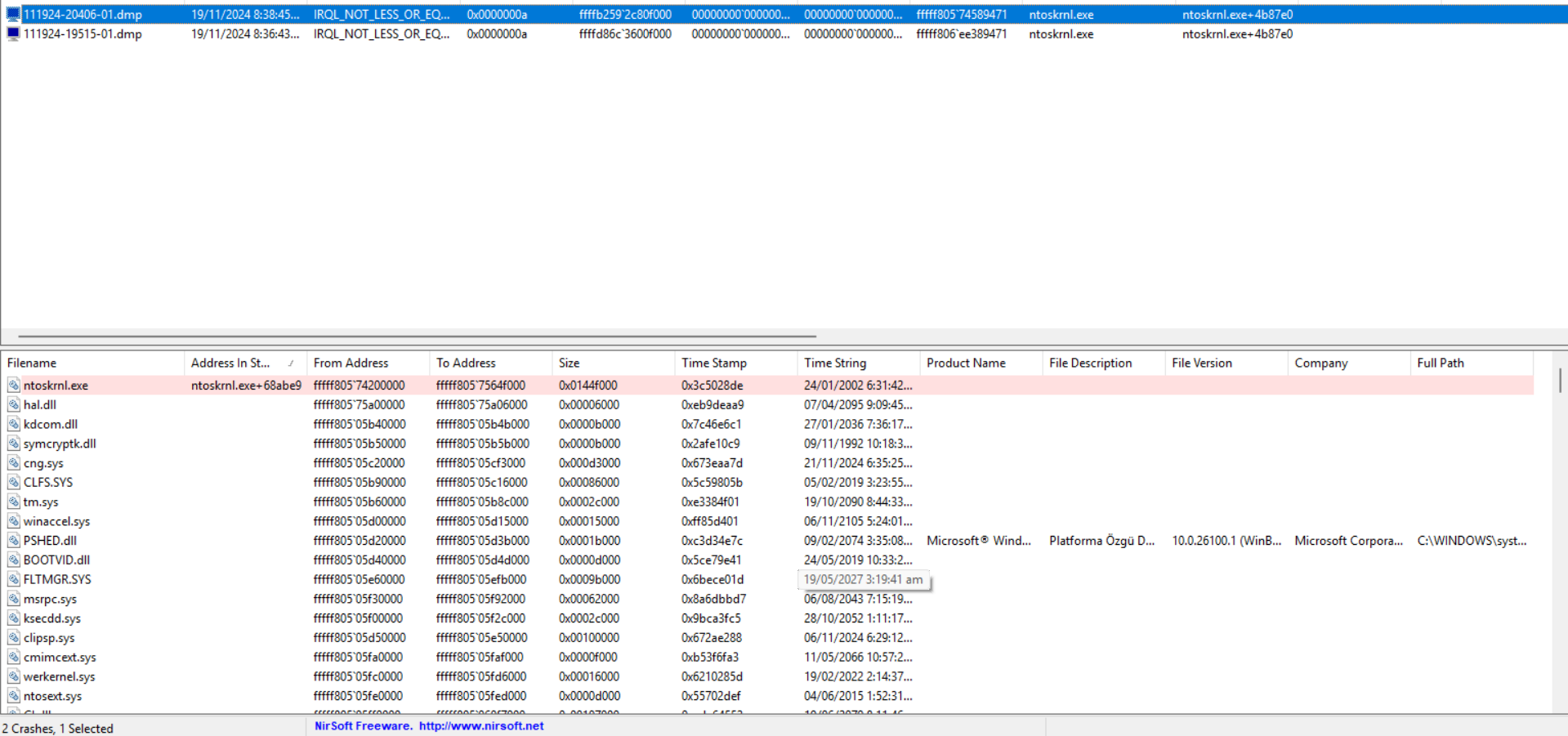
Task: Click the "2 Crashes, 1 Selected" status text
Action: tap(57, 729)
